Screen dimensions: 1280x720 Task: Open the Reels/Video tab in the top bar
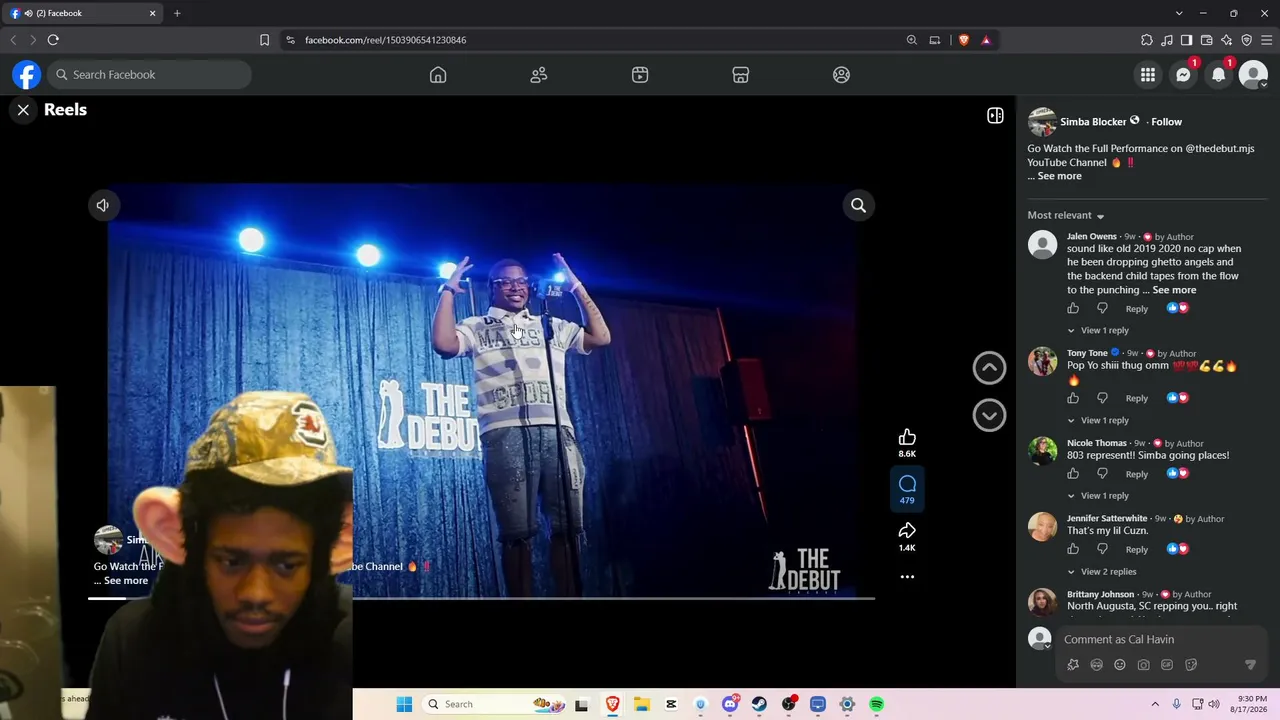[x=640, y=75]
